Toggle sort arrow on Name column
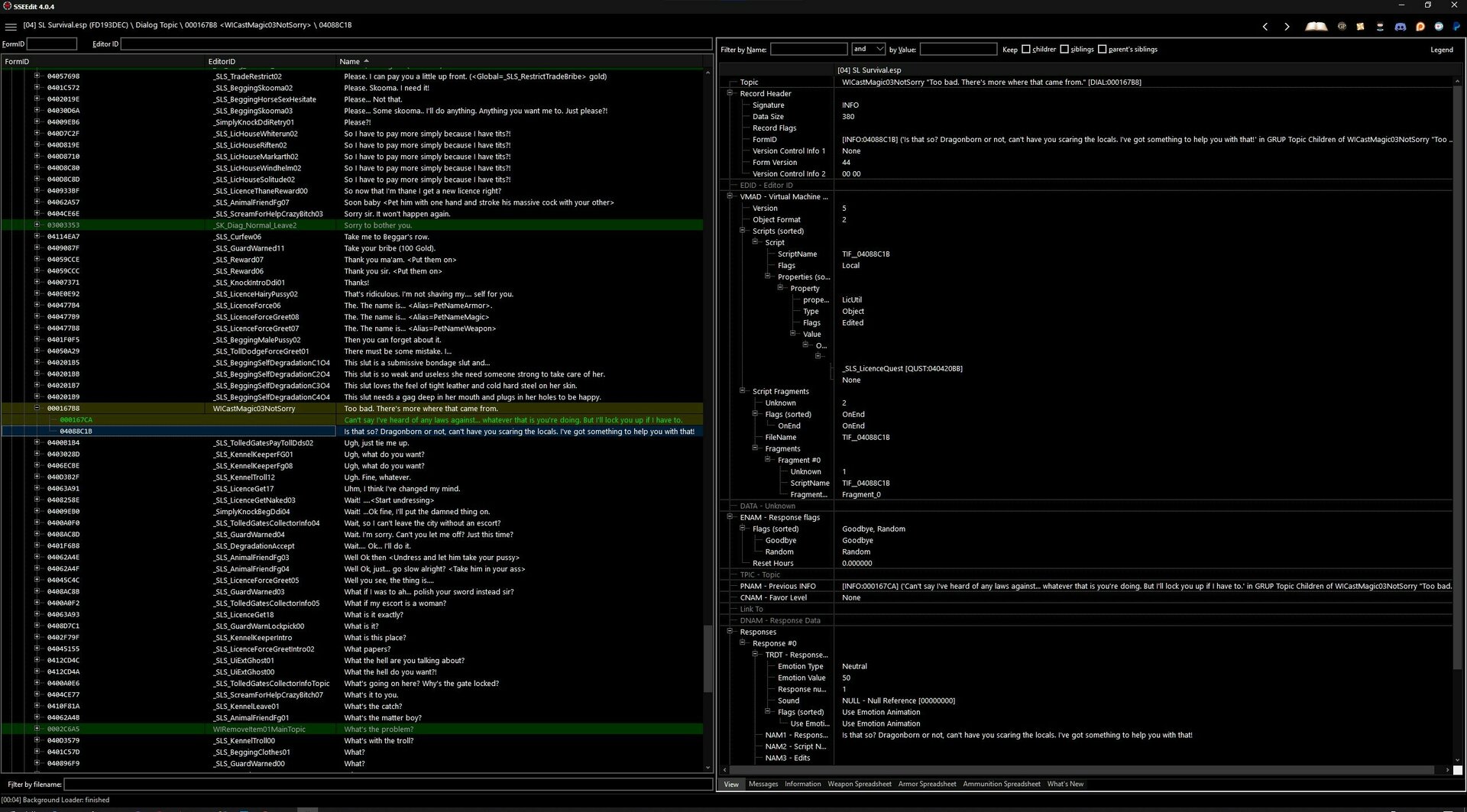This screenshot has width=1467, height=812. tap(366, 61)
